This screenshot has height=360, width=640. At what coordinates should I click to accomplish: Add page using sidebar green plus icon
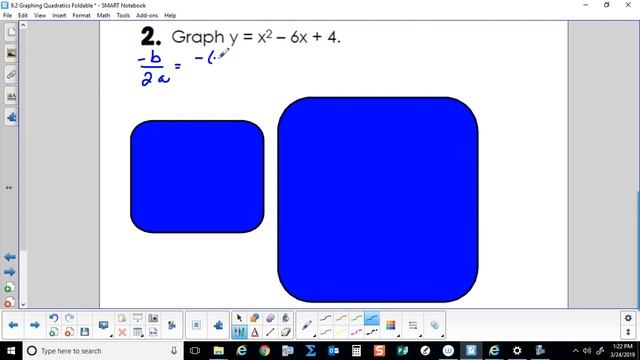pyautogui.click(x=9, y=287)
